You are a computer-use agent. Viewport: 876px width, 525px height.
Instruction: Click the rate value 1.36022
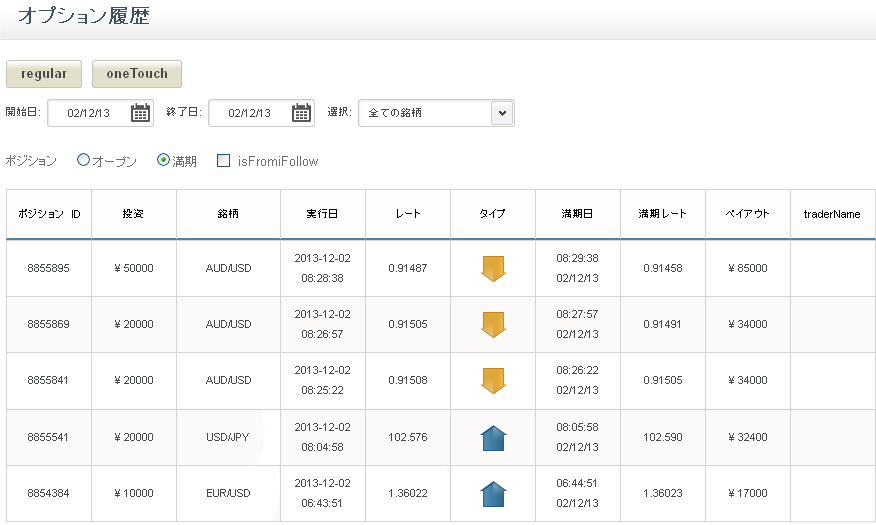[x=408, y=493]
